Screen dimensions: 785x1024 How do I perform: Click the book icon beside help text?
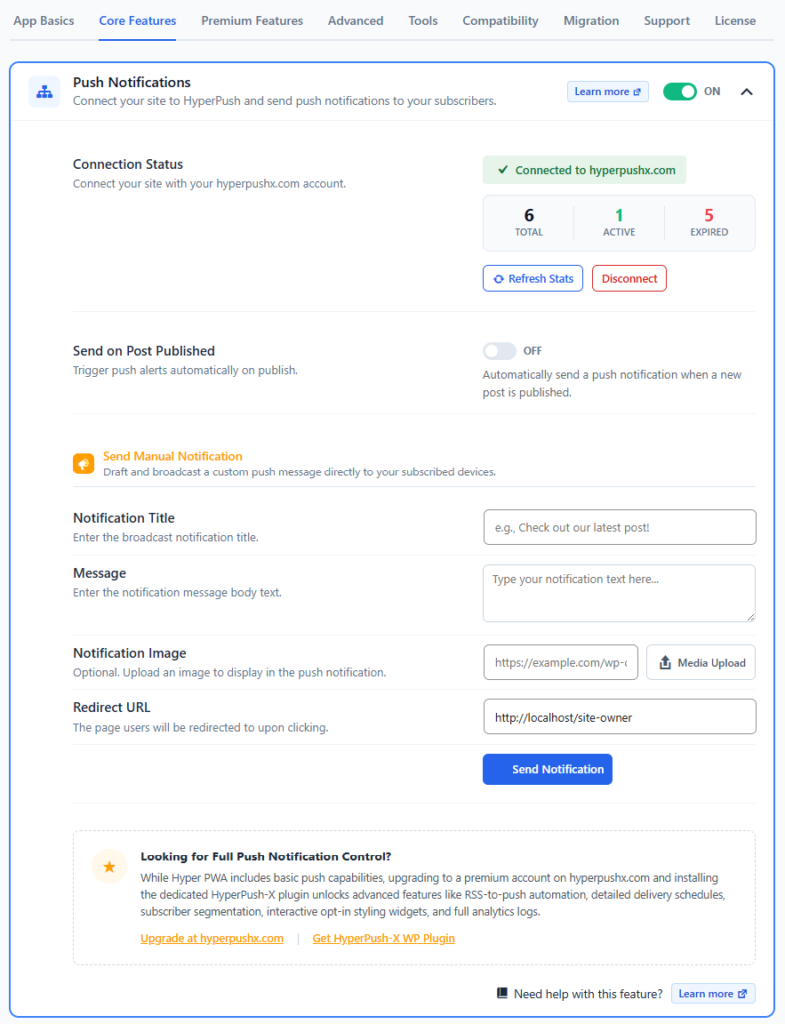pos(502,993)
